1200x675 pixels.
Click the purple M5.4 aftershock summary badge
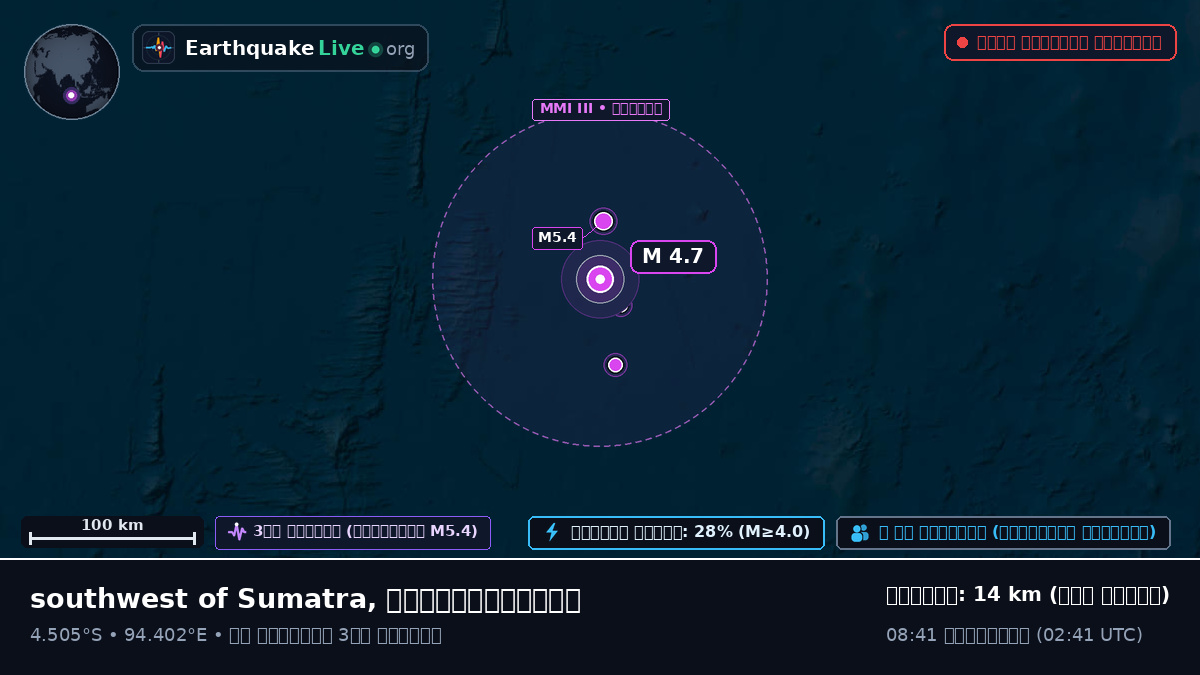(x=353, y=533)
